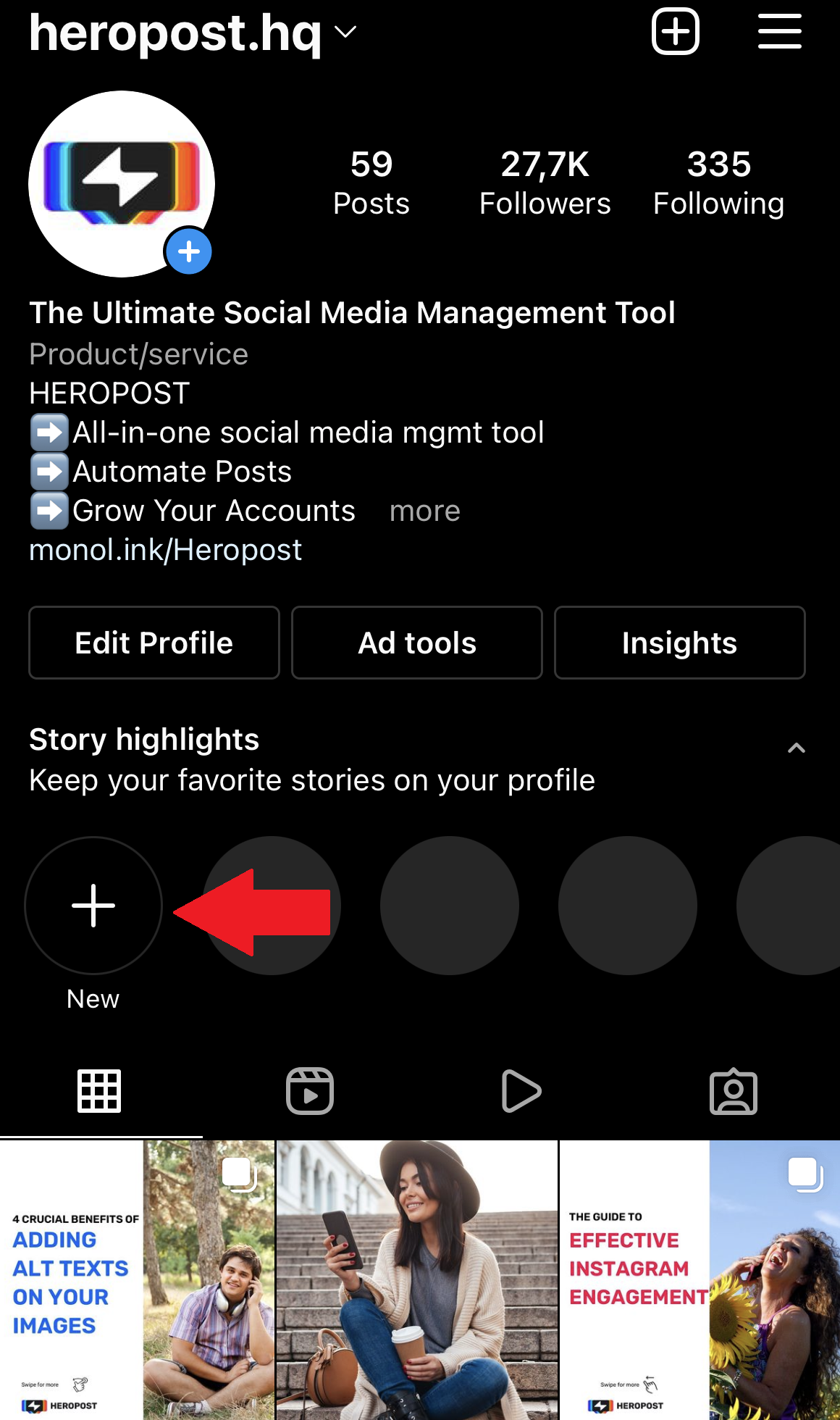840x1420 pixels.
Task: Add a new story highlight
Action: tap(93, 906)
